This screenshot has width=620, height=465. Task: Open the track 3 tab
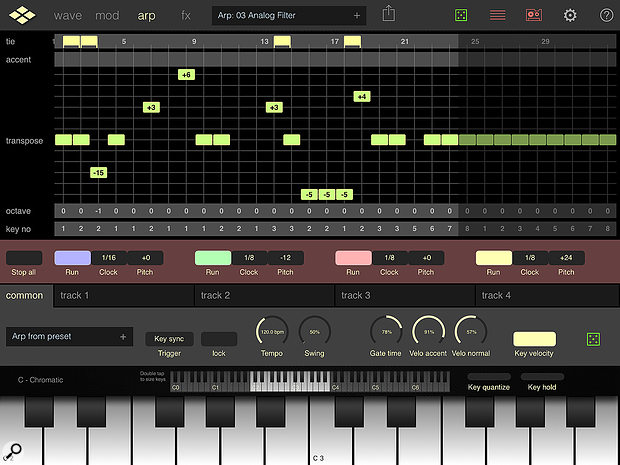405,295
